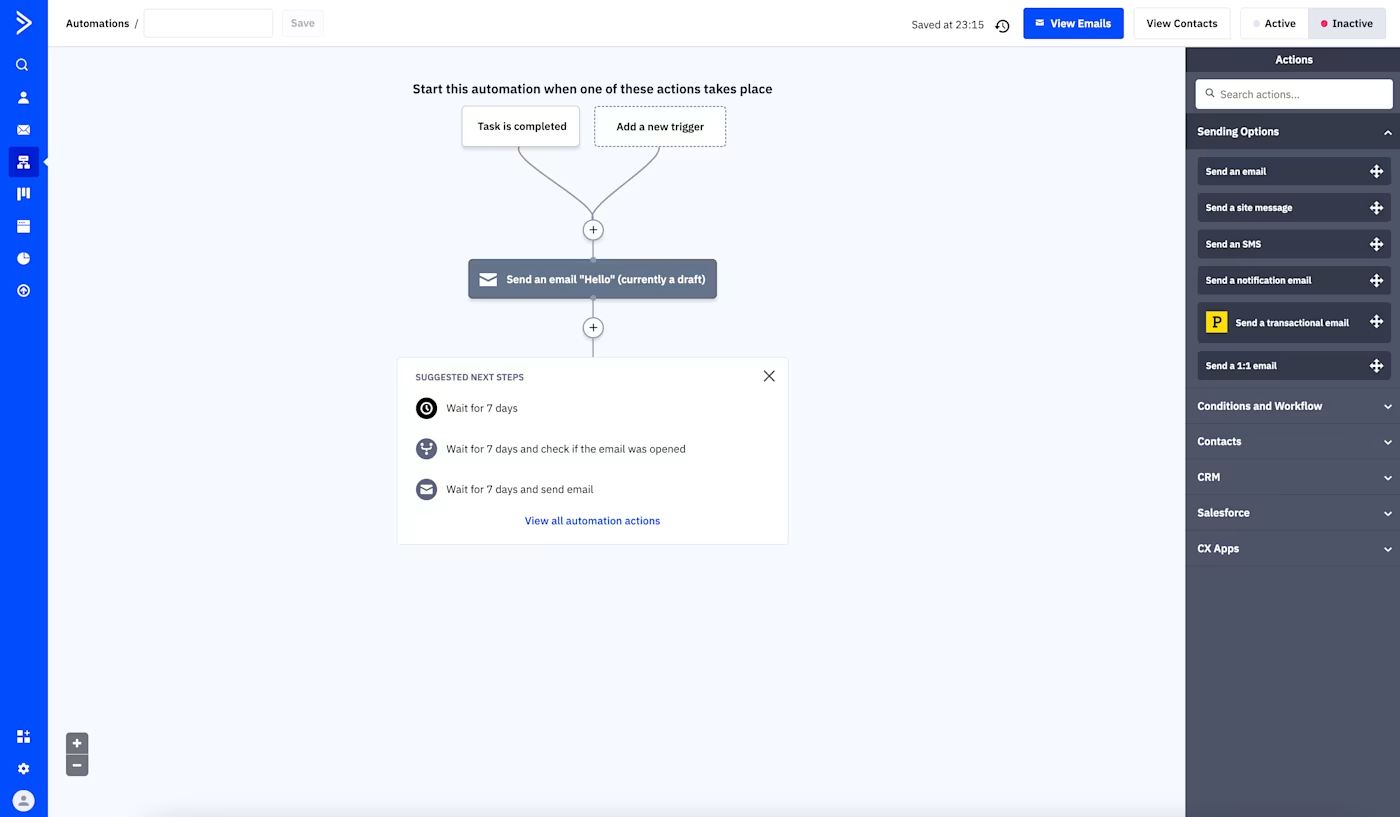
Task: Expand the Salesforce actions section
Action: coord(1293,513)
